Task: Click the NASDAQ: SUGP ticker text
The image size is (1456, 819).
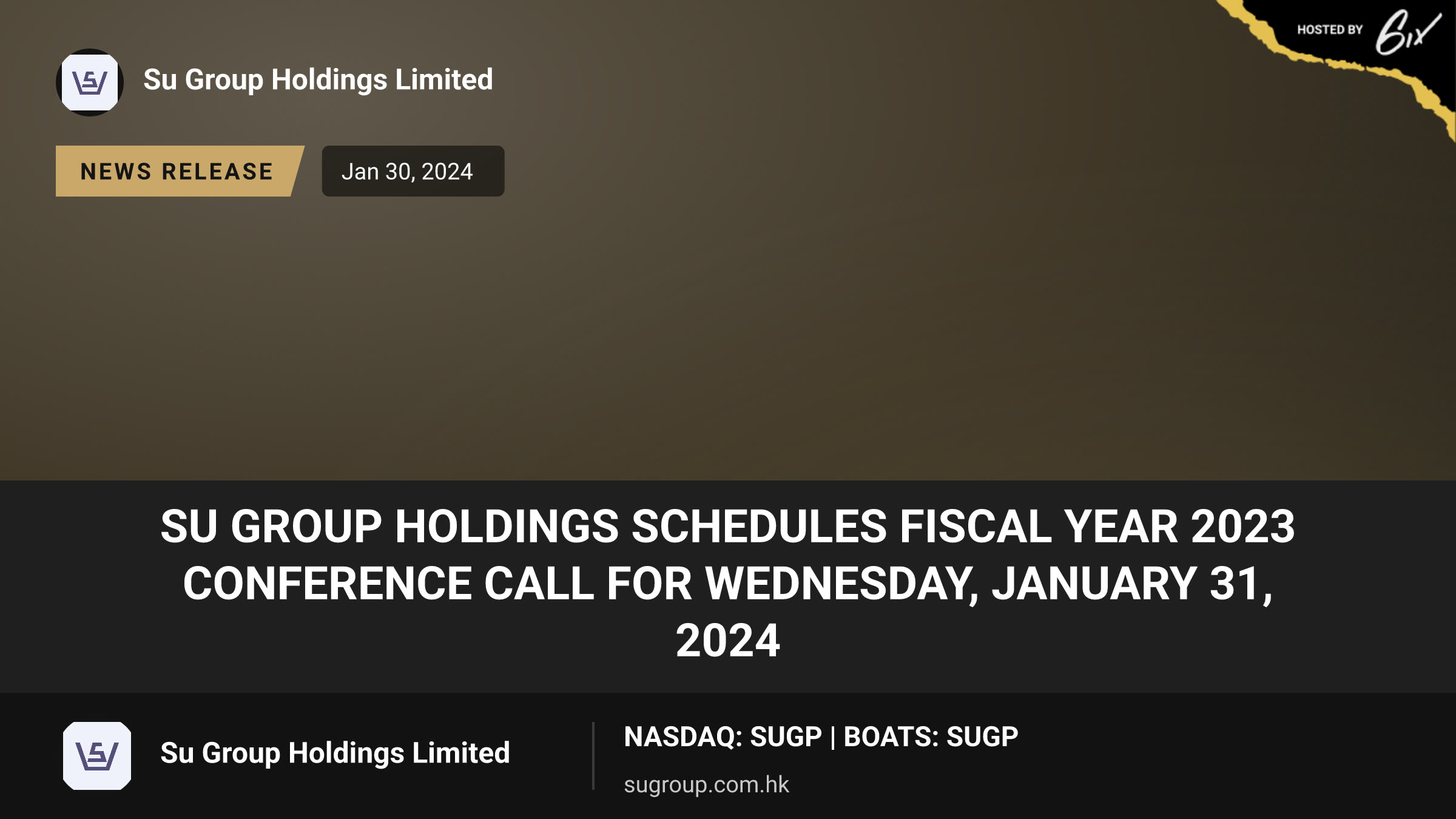Action: [x=723, y=737]
